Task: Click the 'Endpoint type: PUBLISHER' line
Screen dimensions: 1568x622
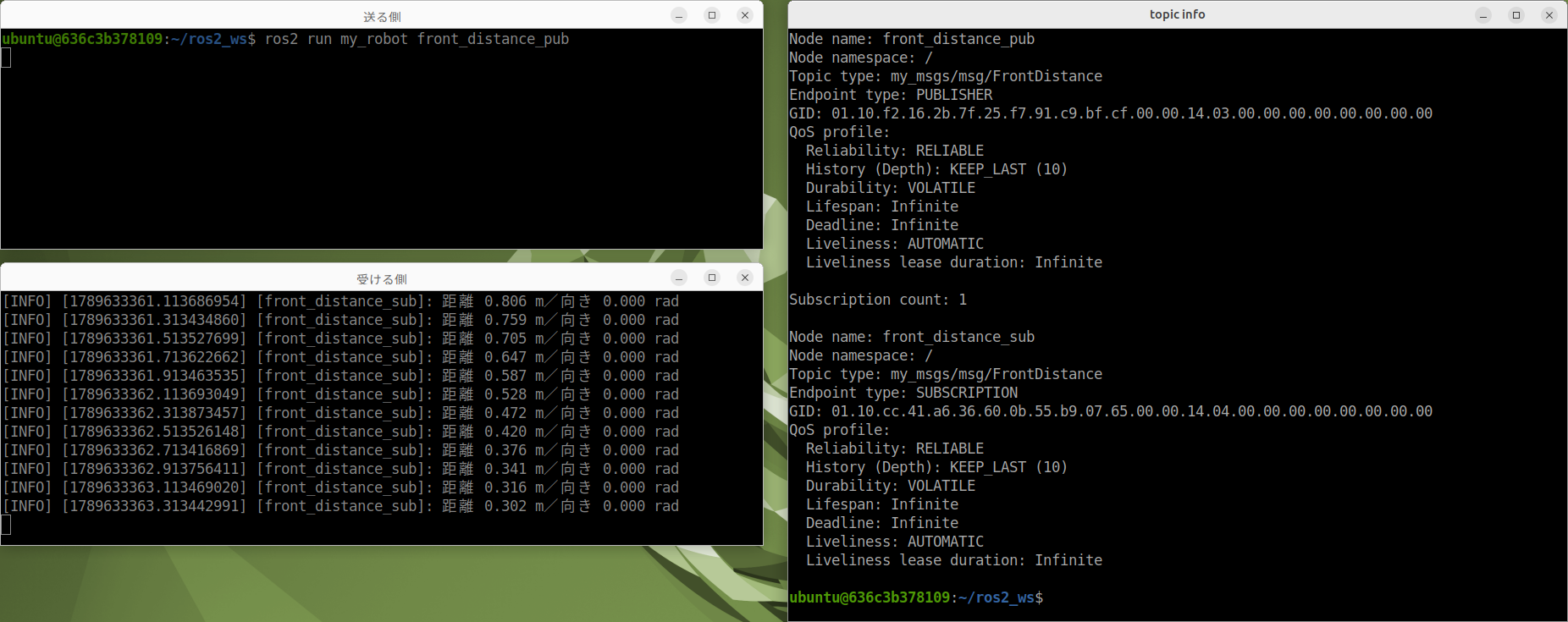Action: point(891,95)
